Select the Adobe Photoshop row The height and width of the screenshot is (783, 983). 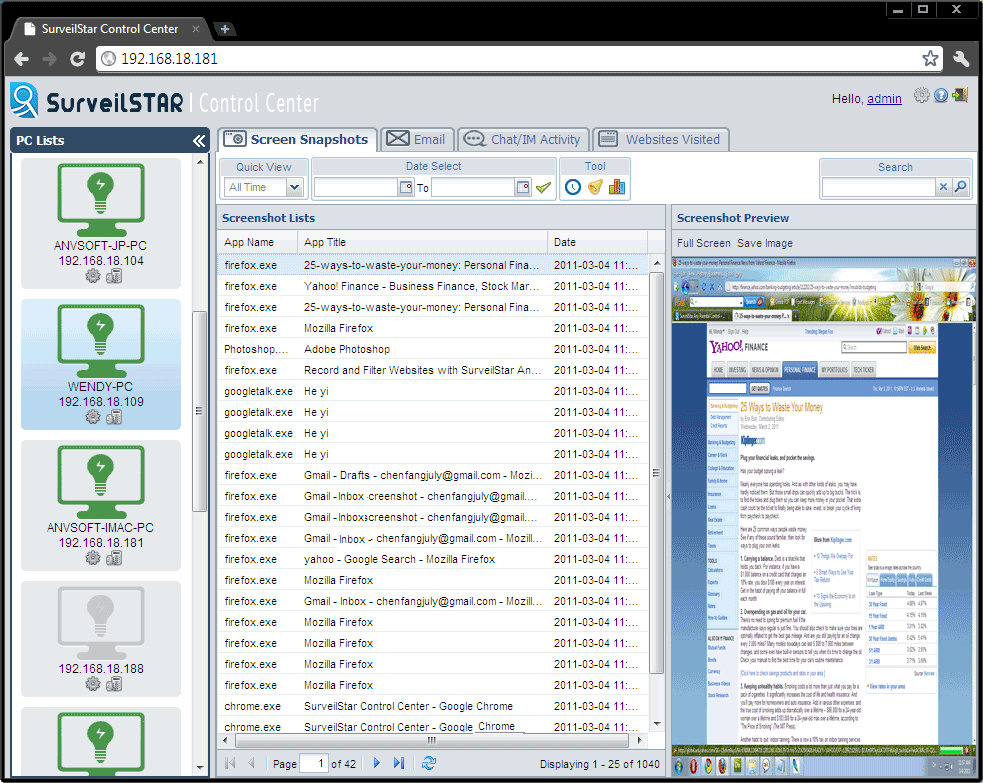click(x=433, y=349)
